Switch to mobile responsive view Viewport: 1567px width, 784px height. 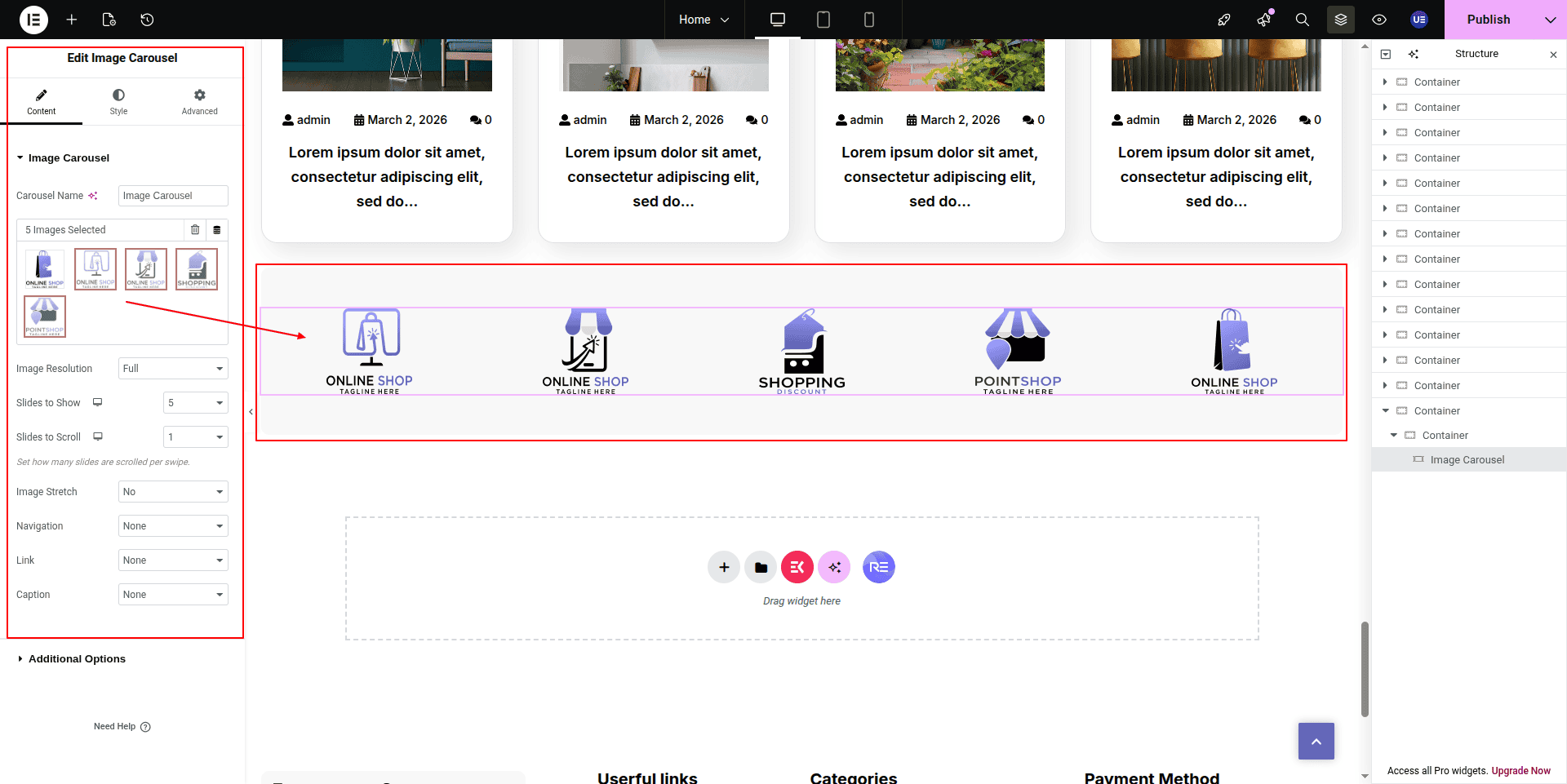[x=869, y=20]
